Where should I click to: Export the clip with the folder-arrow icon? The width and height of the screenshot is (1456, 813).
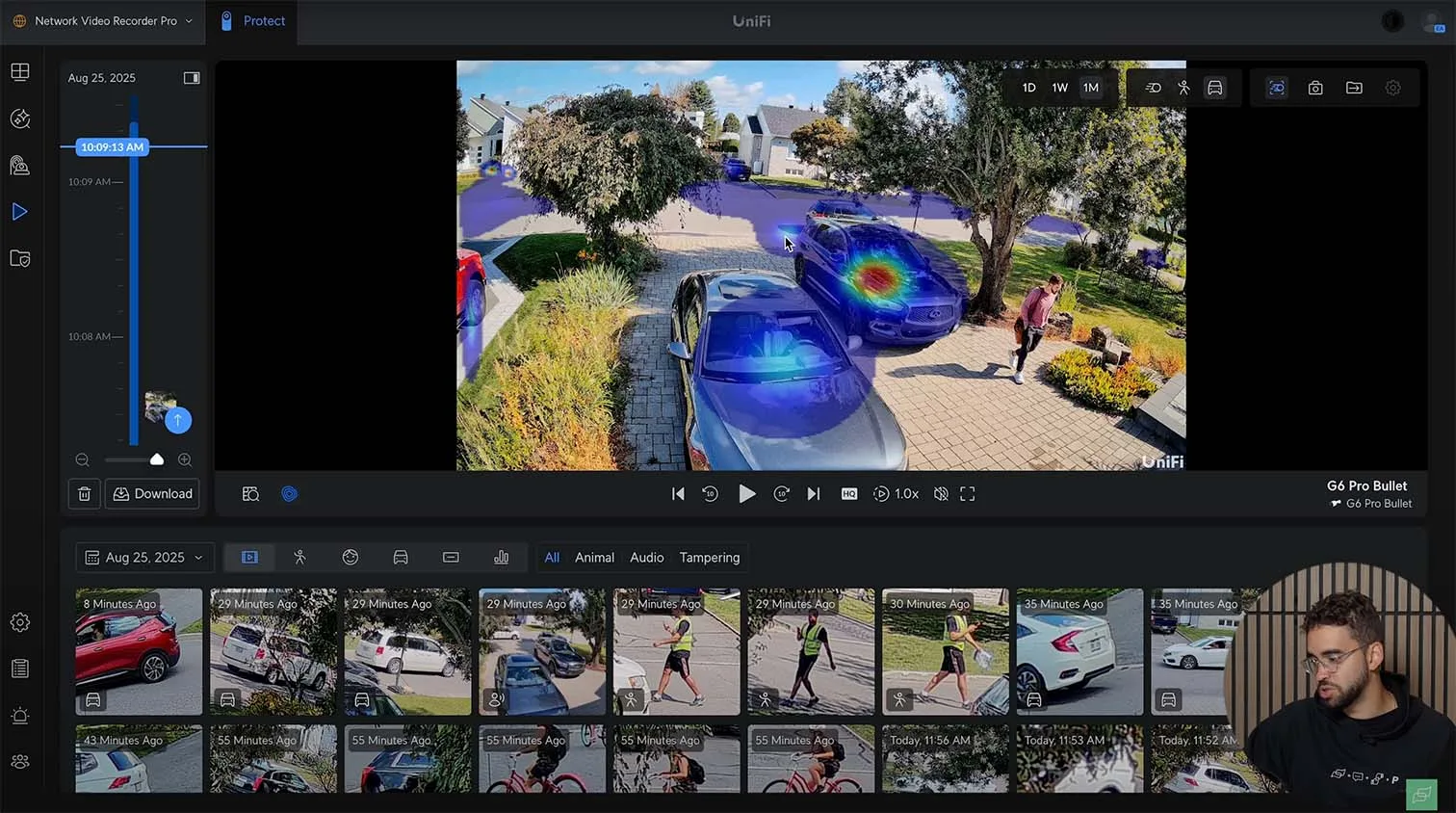click(x=1354, y=88)
